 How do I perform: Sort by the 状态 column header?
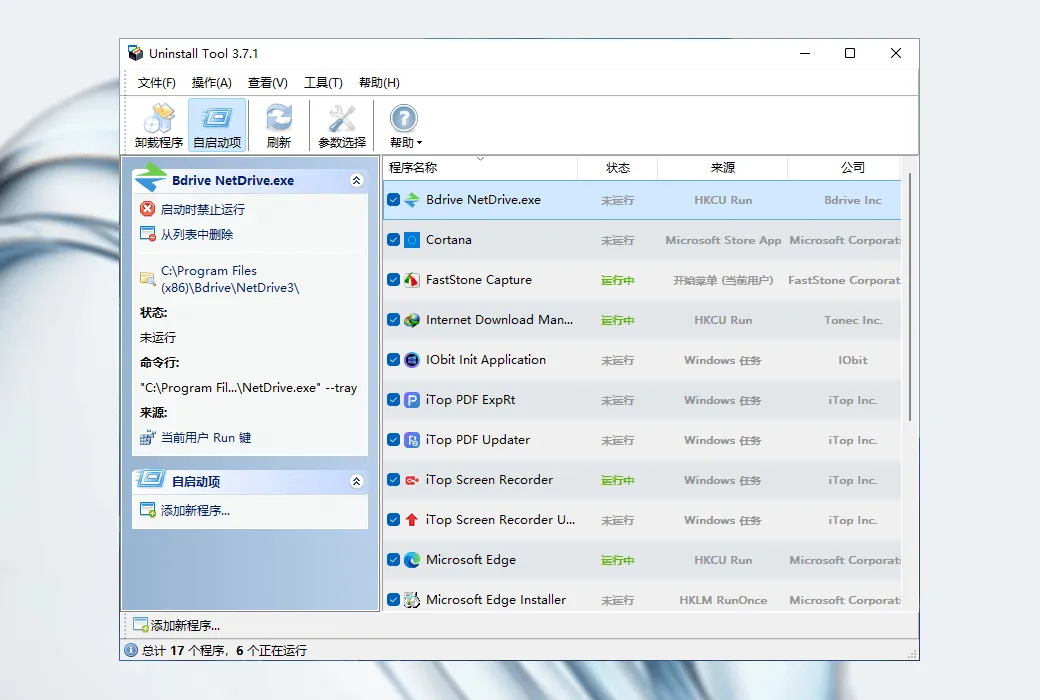click(618, 168)
